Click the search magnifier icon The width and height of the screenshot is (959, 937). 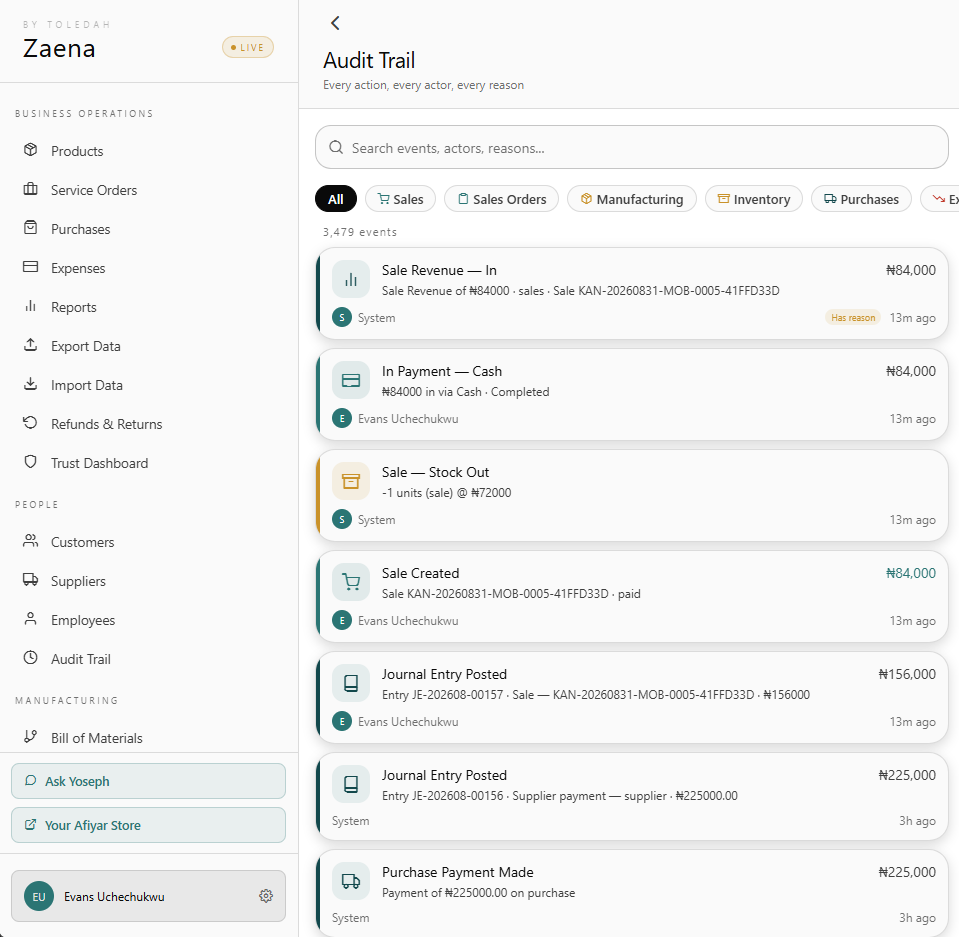click(x=336, y=147)
